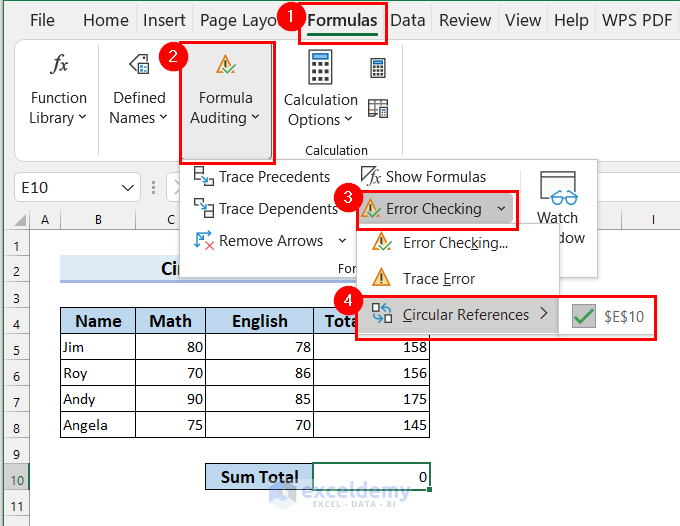Image resolution: width=680 pixels, height=526 pixels.
Task: Click the Calculate Now icon
Action: [378, 68]
